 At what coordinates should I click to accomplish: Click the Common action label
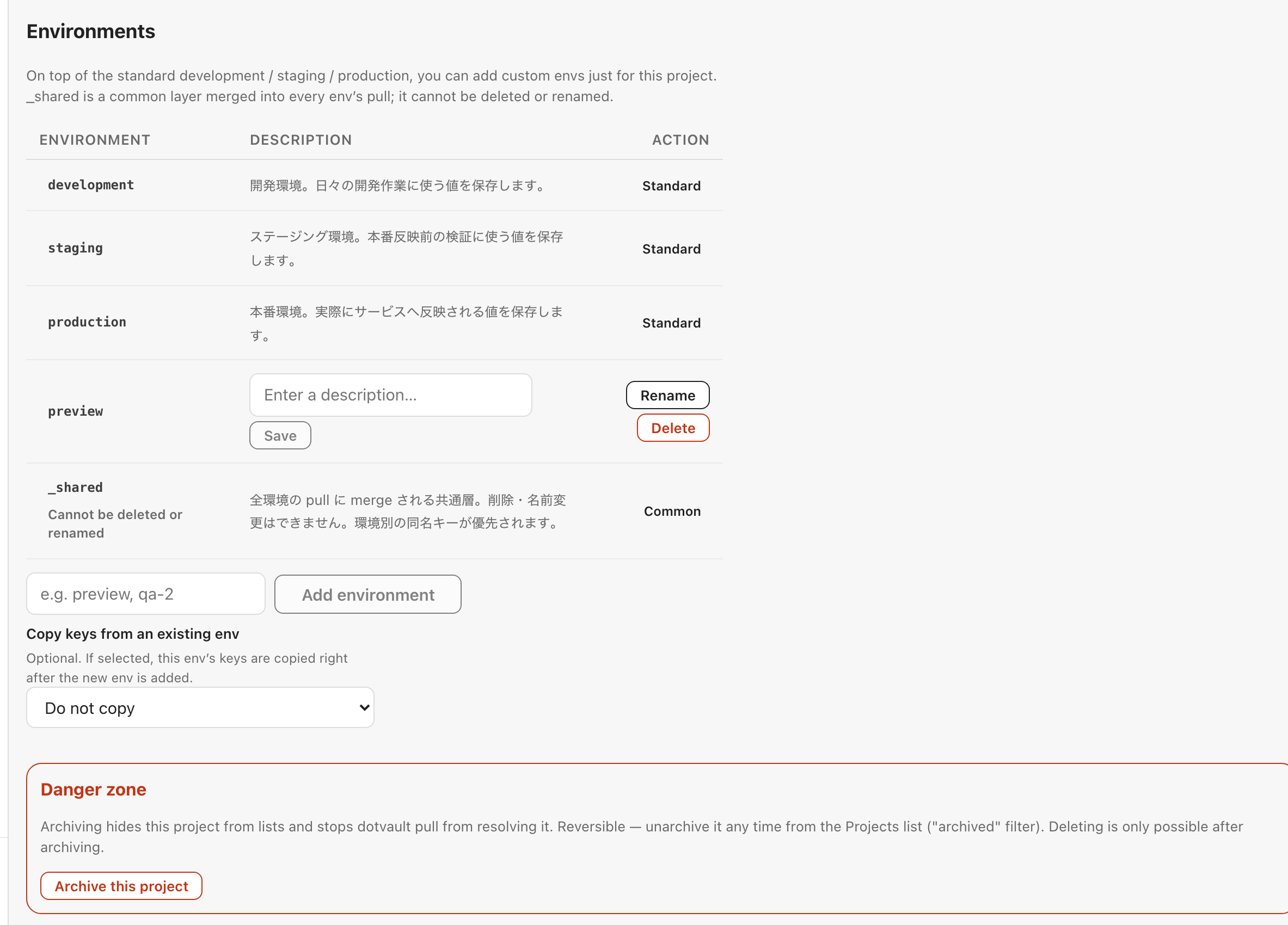(672, 511)
